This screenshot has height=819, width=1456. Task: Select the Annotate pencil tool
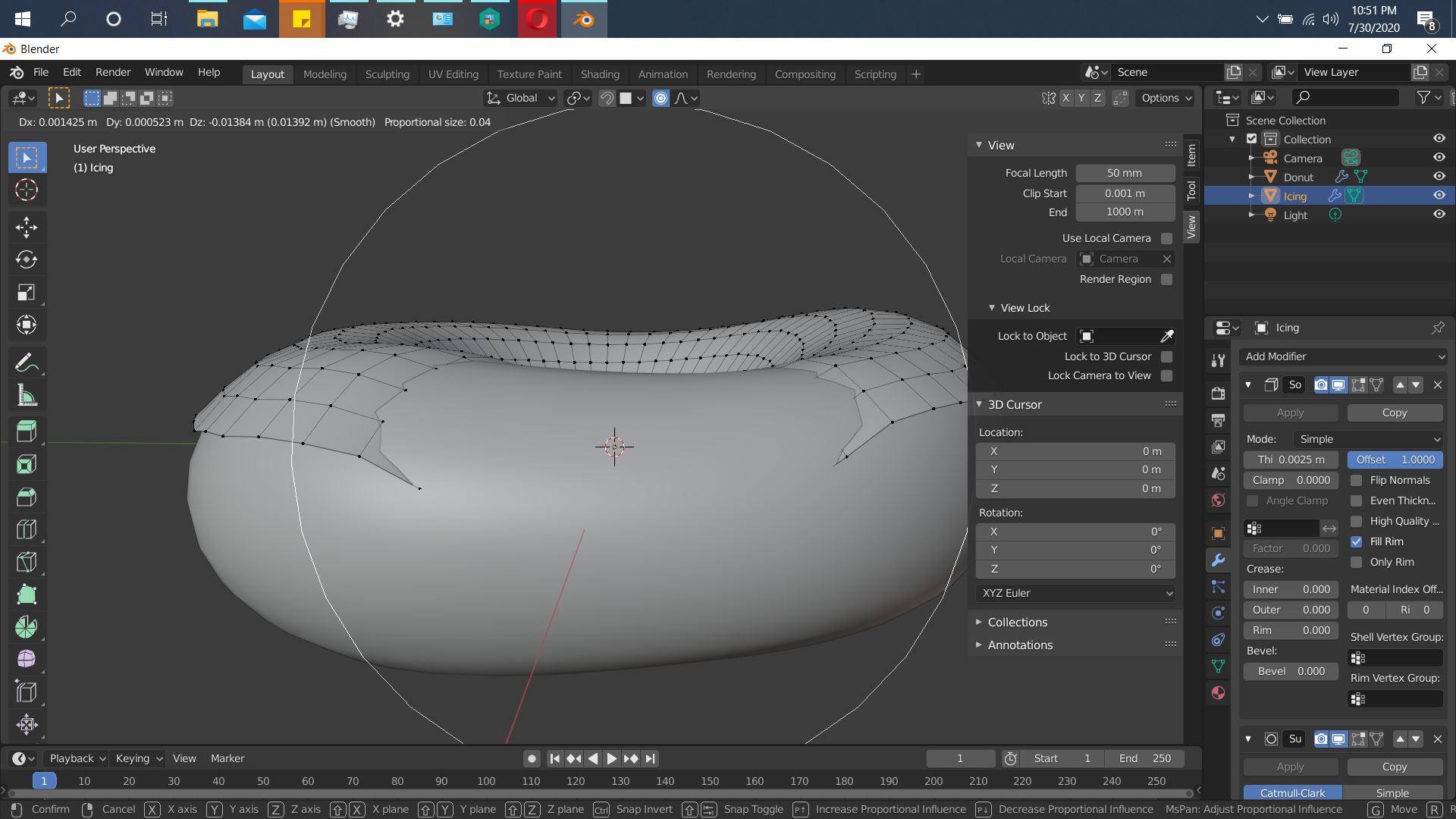click(x=27, y=362)
